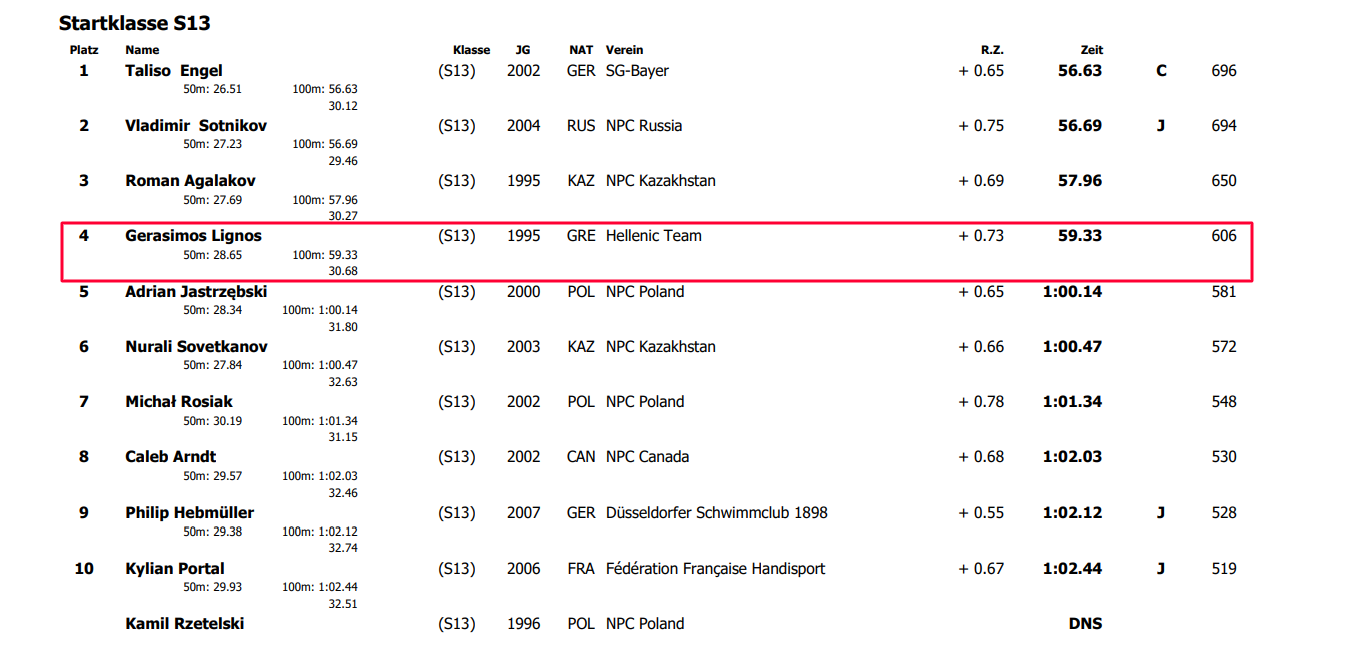Click the Startklasse S13 heading
The height and width of the screenshot is (654, 1345).
pos(134,23)
